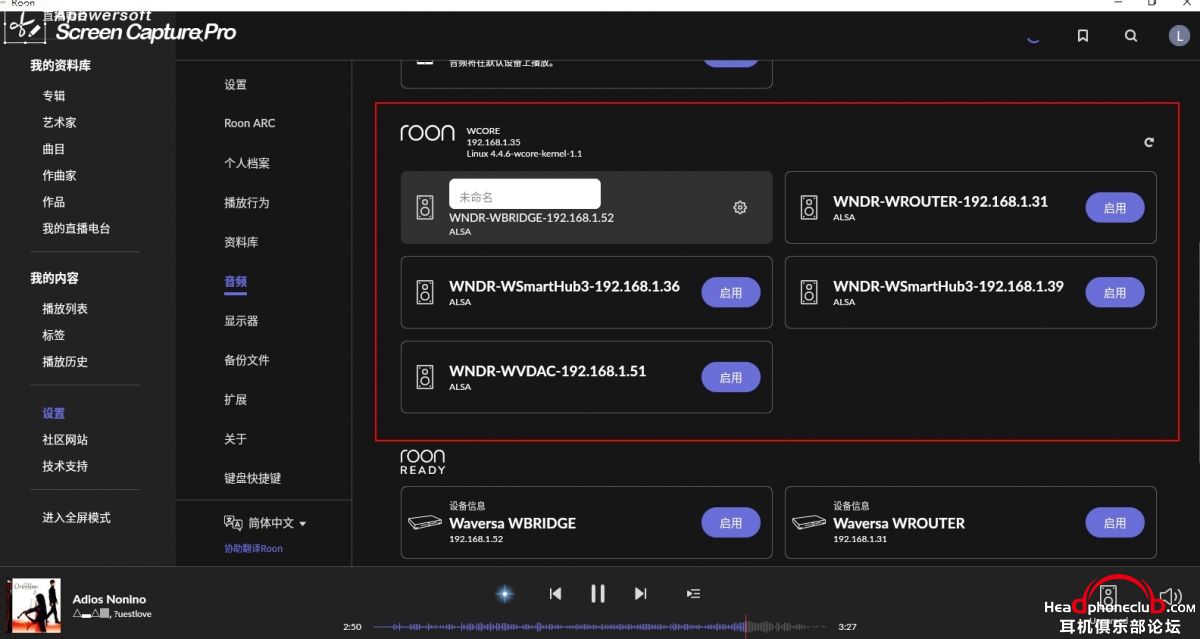Screen dimensions: 1200x639
Task: Click speaker icon of WNDR-WSmartHub3-192.168.1.39
Action: [809, 293]
